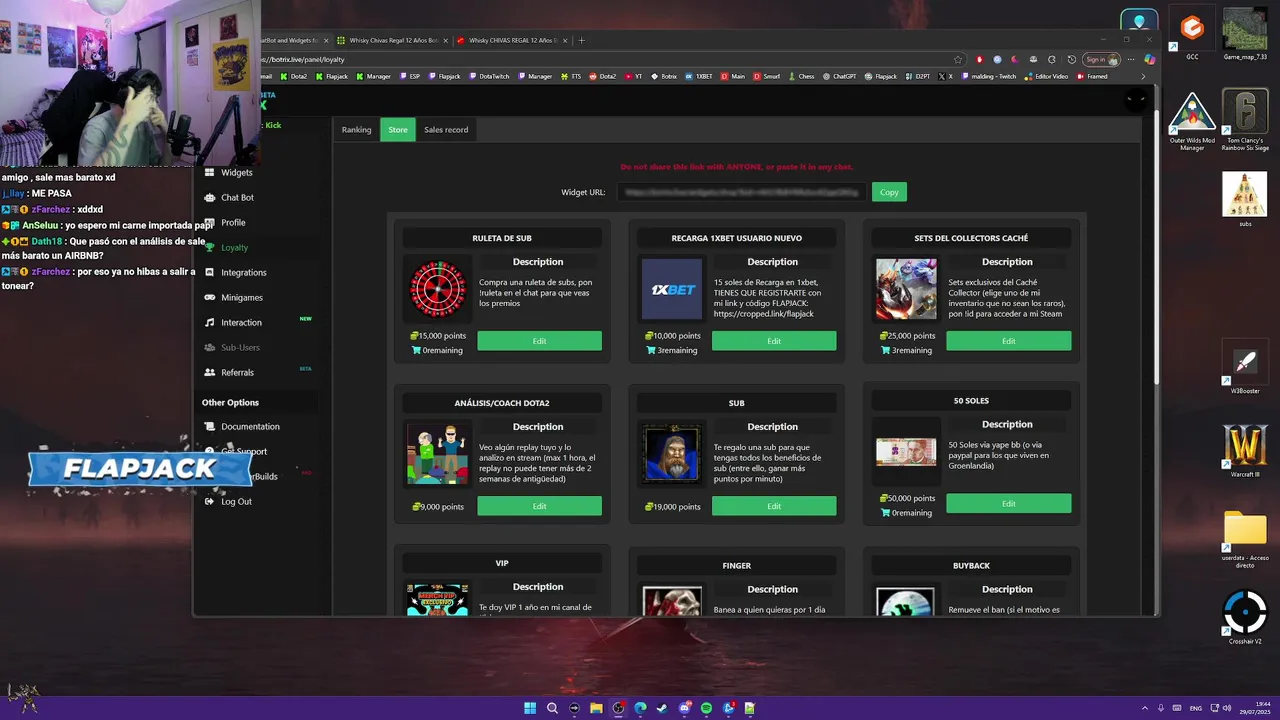Screen dimensions: 1280x720
Task: Open the ChatGPT bookmark
Action: (x=840, y=76)
